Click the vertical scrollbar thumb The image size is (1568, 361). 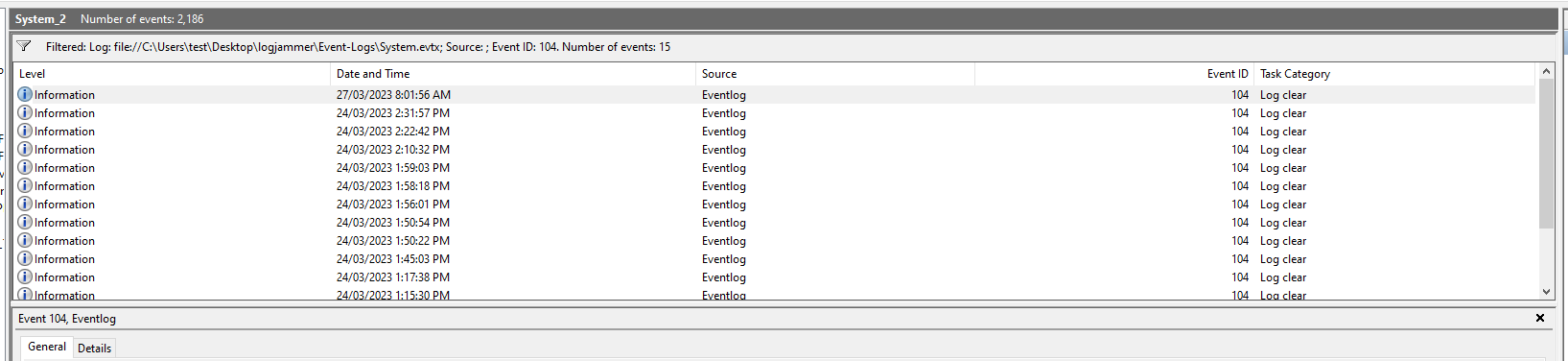click(1546, 154)
